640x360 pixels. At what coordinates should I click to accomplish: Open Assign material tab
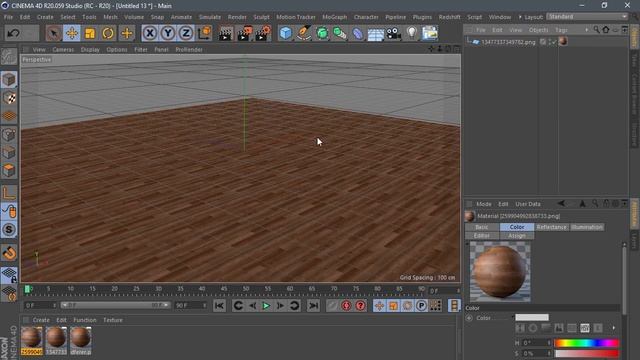pyautogui.click(x=517, y=236)
